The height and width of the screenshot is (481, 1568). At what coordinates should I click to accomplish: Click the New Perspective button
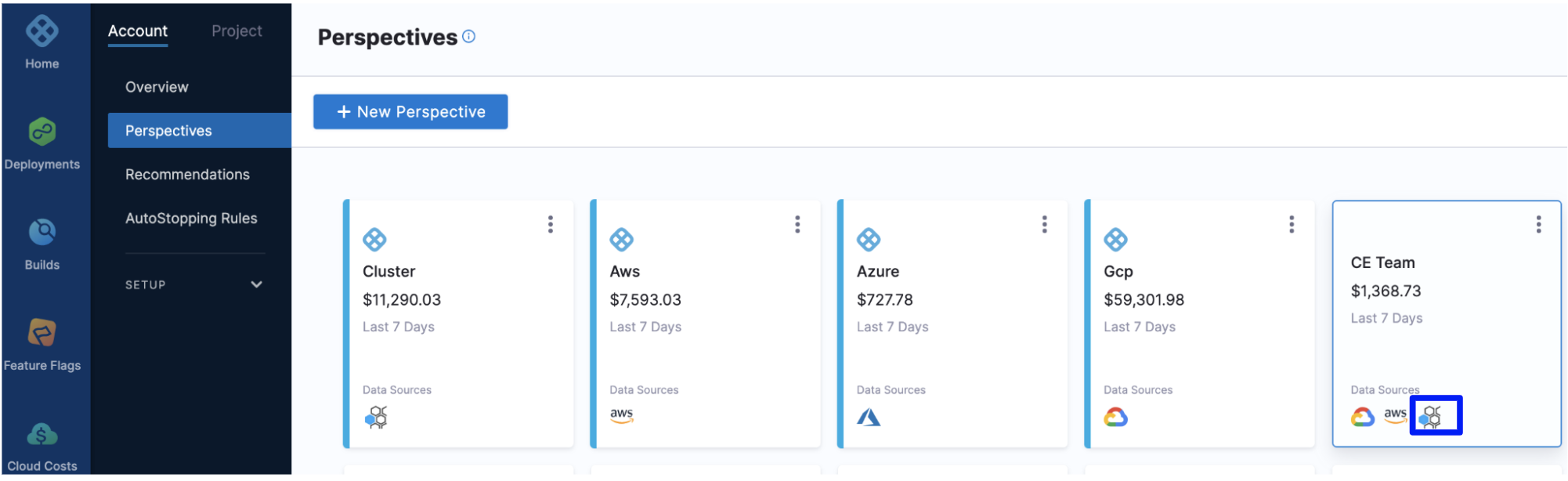(410, 112)
